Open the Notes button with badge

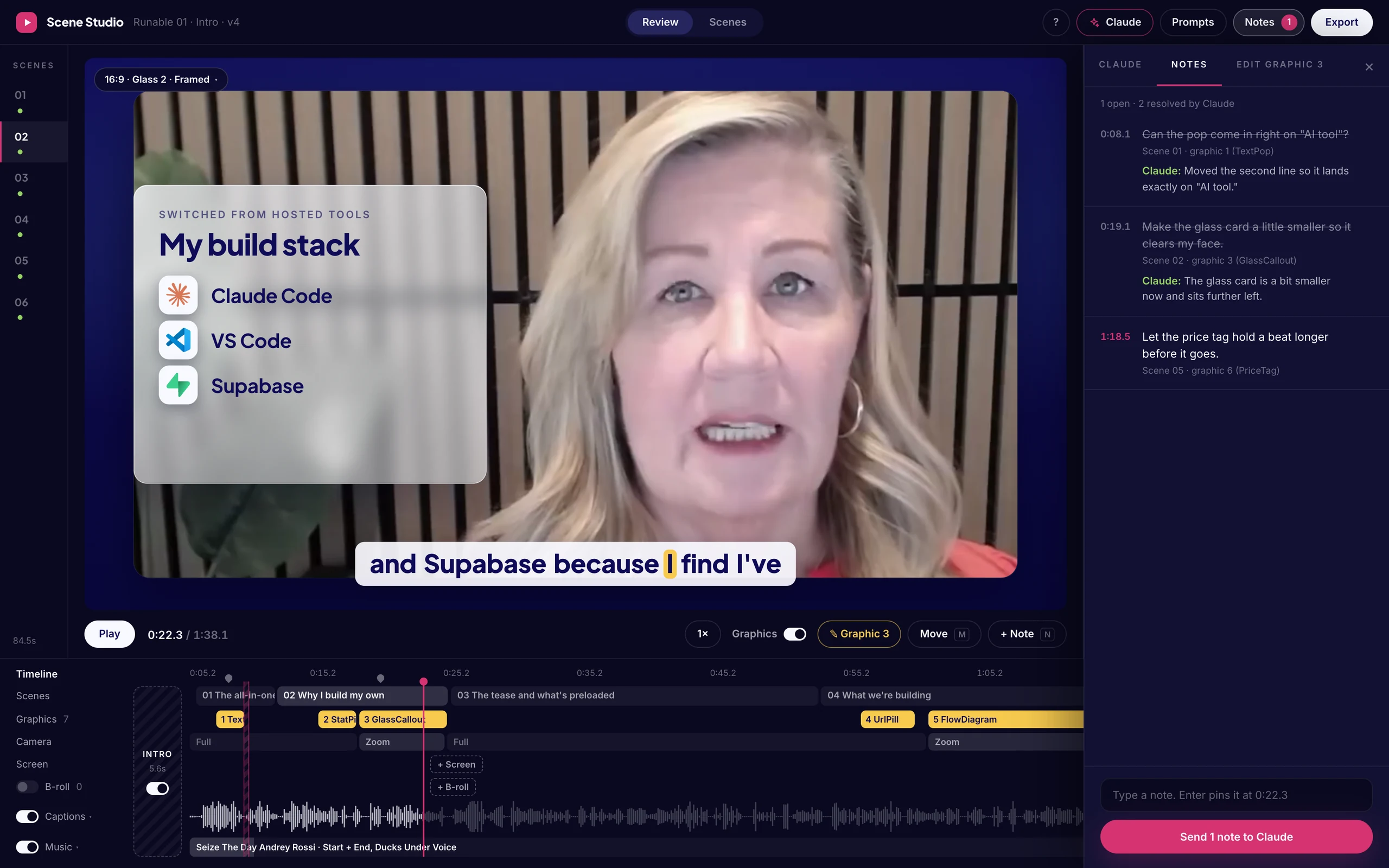(x=1269, y=22)
